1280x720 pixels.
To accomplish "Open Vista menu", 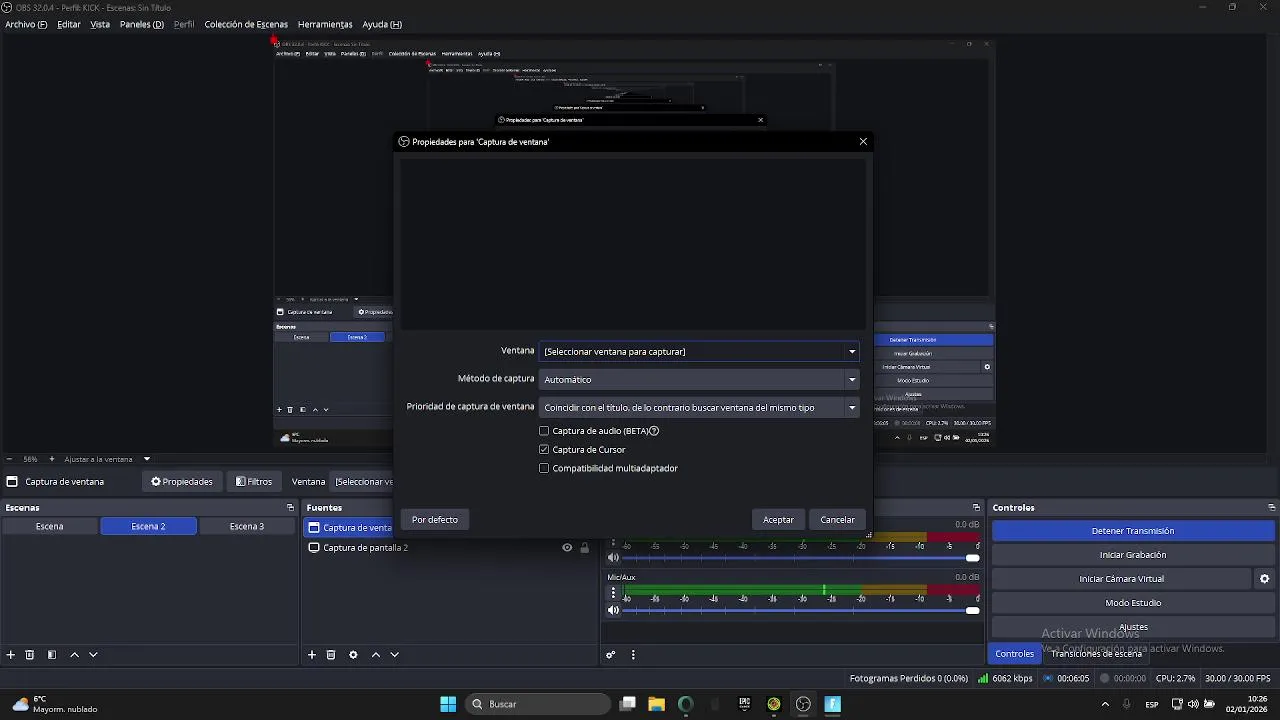I will (x=100, y=24).
